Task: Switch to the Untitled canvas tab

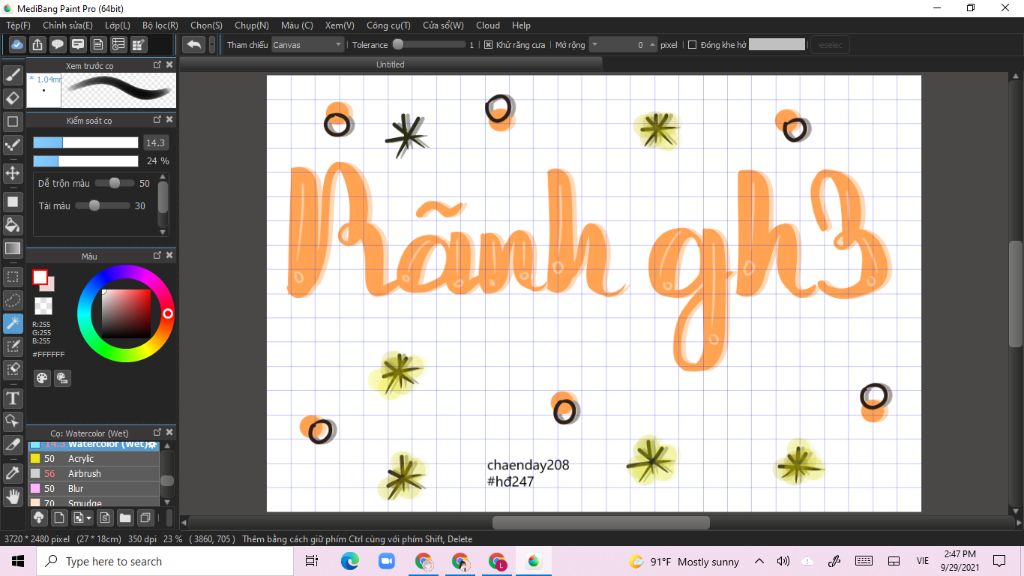Action: click(390, 65)
